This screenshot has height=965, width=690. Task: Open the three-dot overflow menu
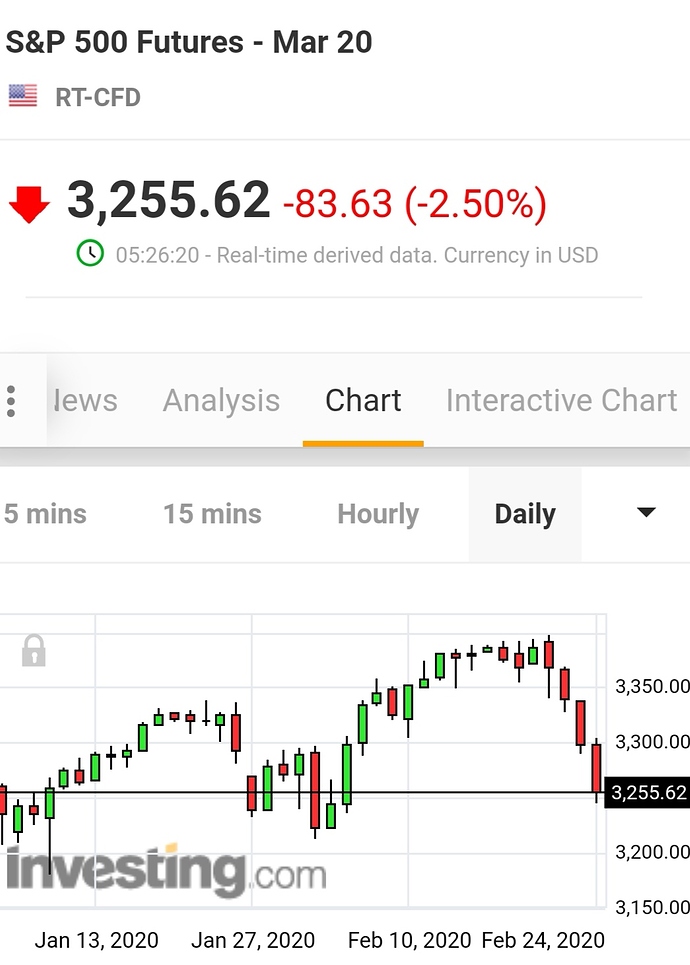[10, 401]
